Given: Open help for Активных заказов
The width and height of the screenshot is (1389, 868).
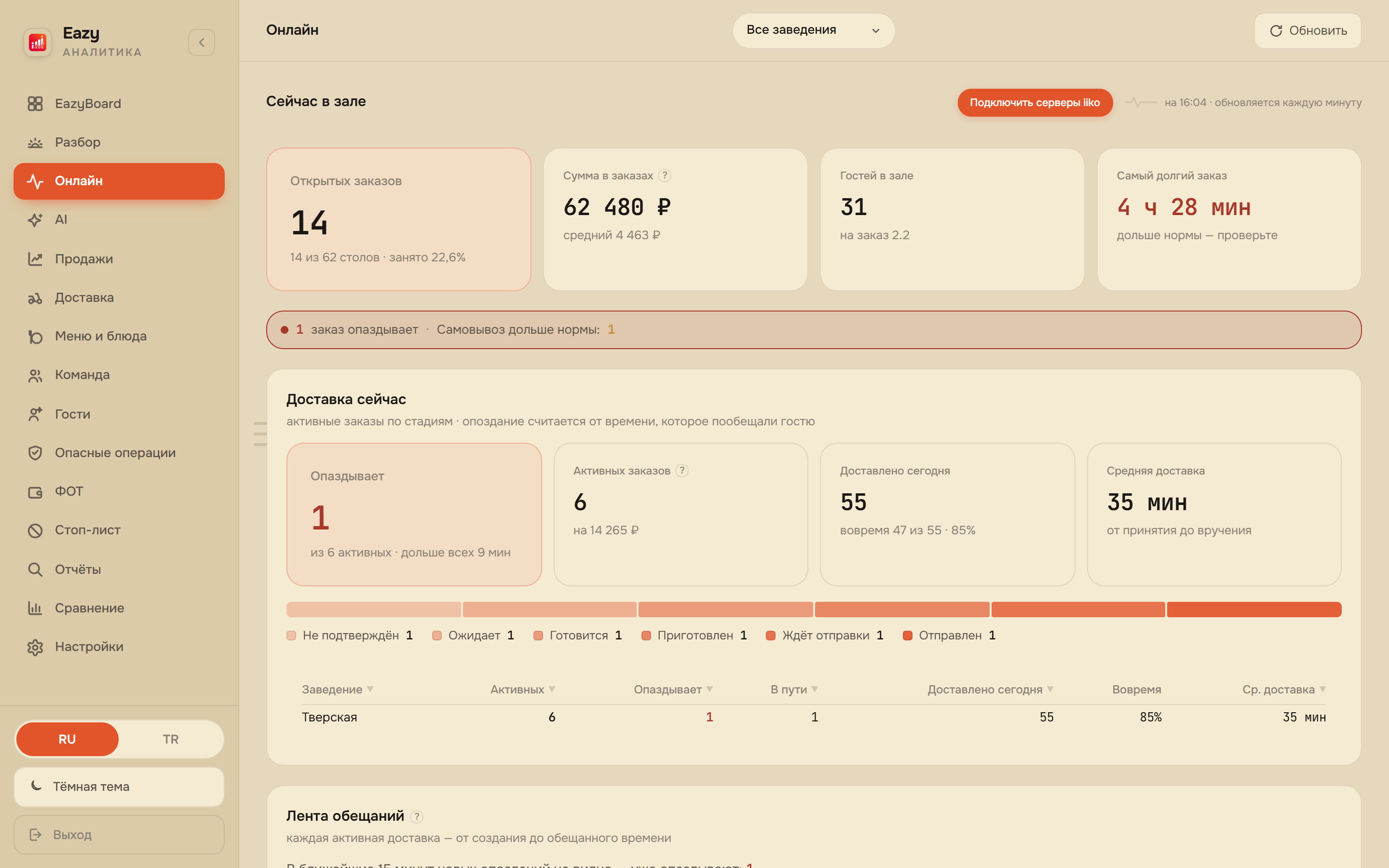Looking at the screenshot, I should pyautogui.click(x=682, y=471).
